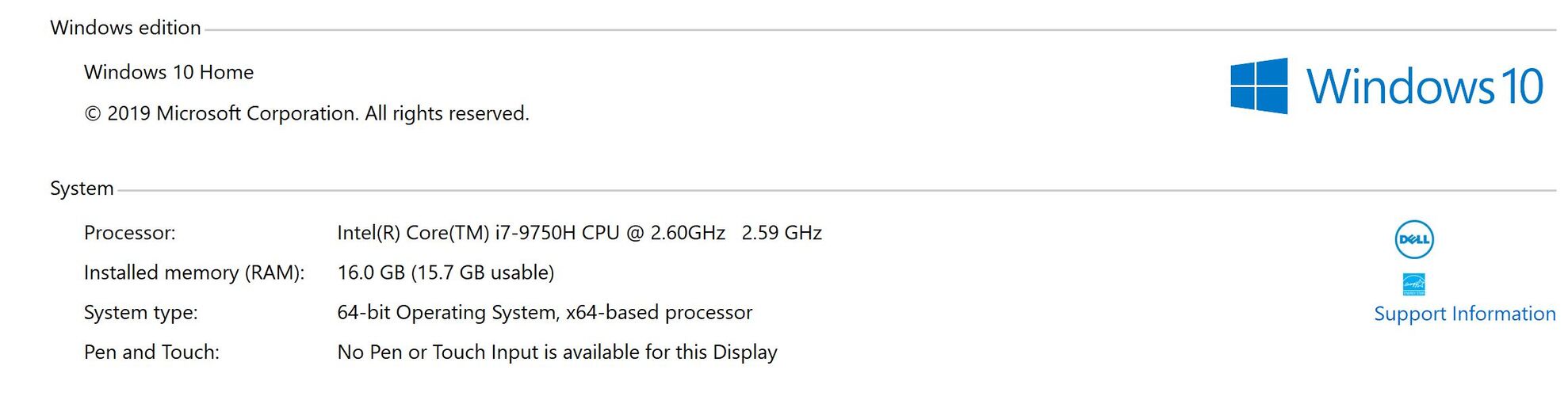This screenshot has height=400, width=1568.
Task: Click the 2.59 GHz speed text
Action: [x=782, y=233]
